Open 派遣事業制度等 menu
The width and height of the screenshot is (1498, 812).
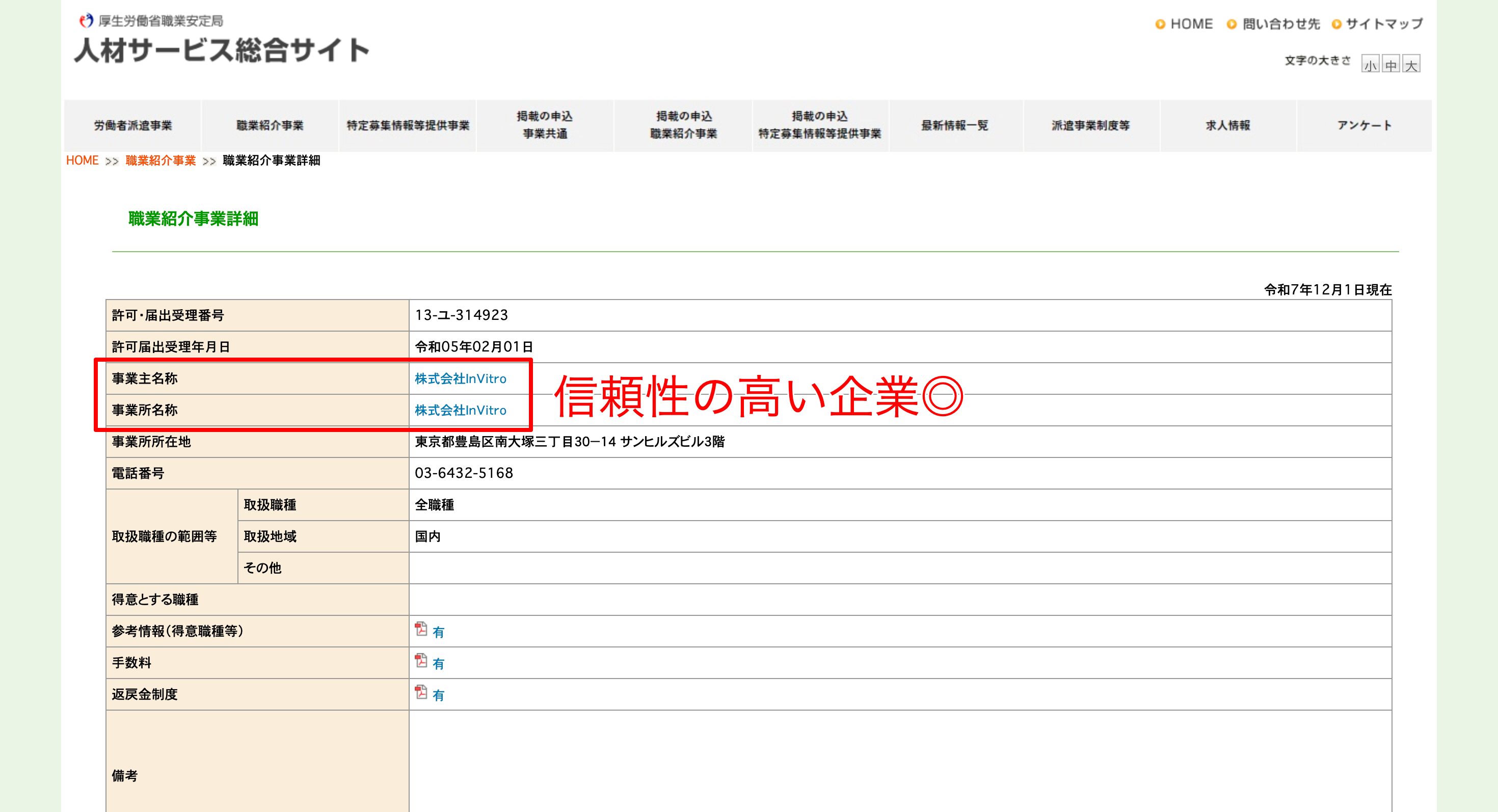[x=1091, y=125]
